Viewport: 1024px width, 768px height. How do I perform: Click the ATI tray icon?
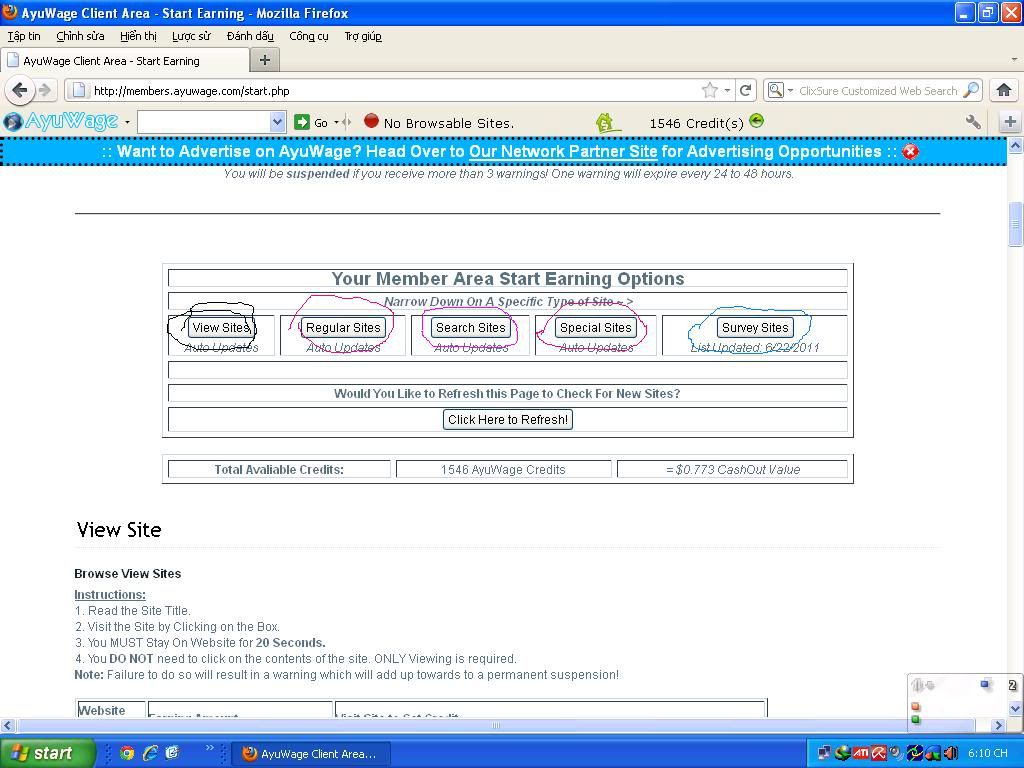click(860, 753)
